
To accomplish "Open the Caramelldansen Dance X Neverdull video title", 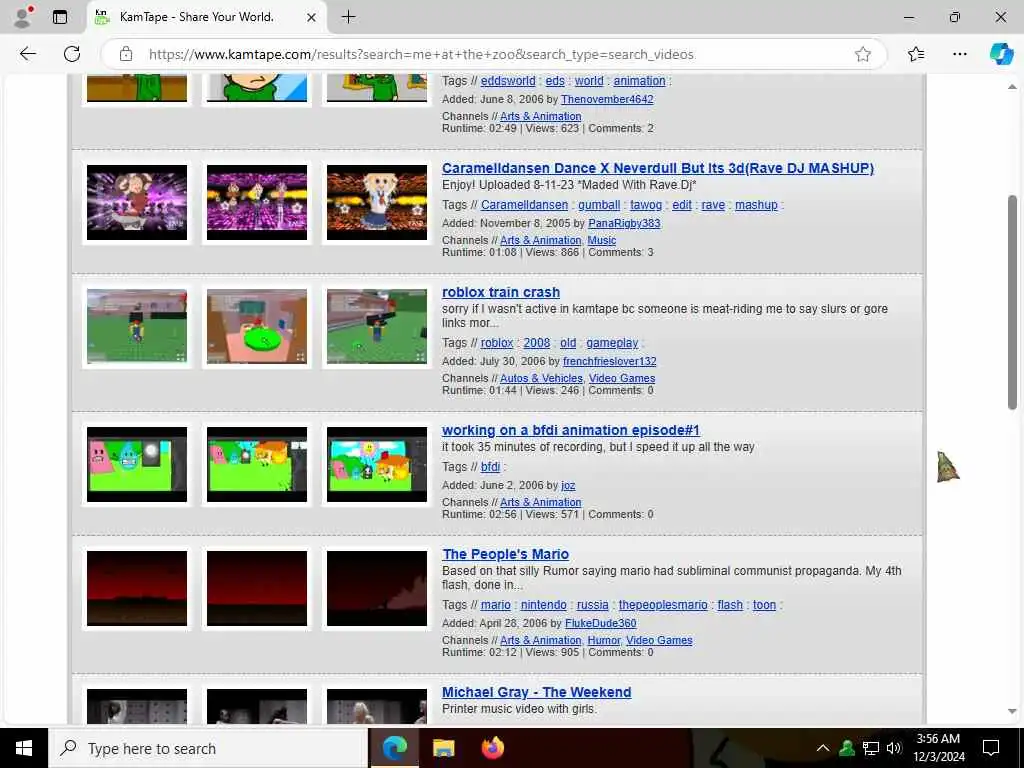I will pos(658,168).
